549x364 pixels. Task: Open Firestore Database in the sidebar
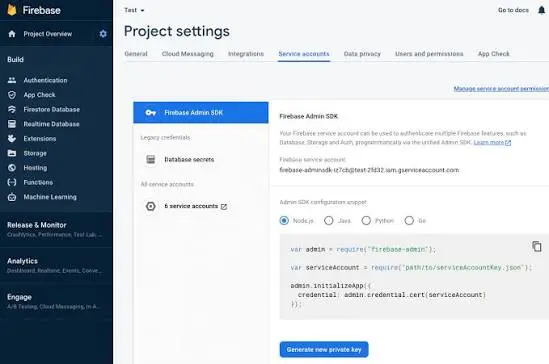52,110
